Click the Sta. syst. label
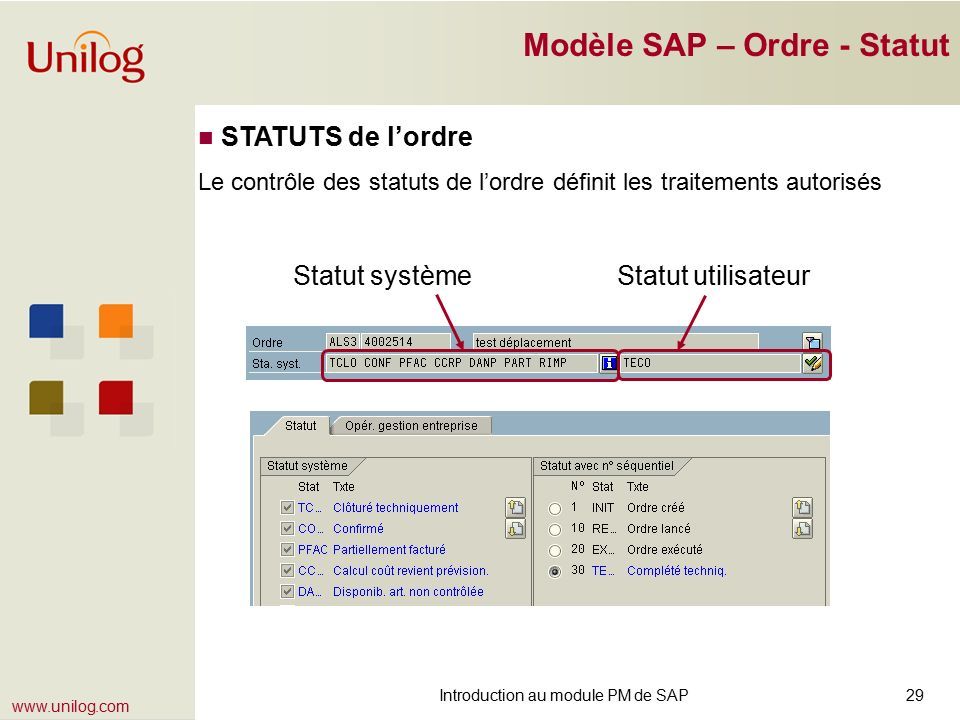 click(276, 364)
